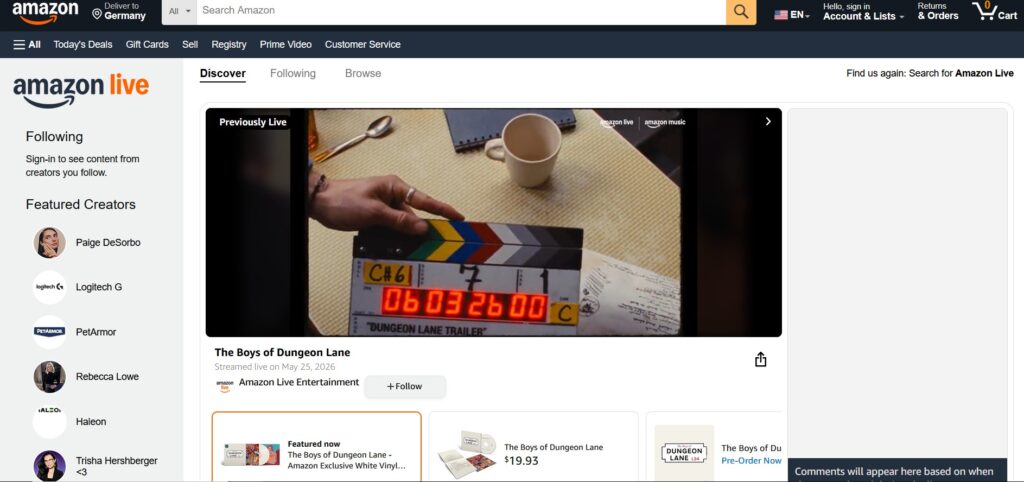Viewport: 1024px width, 482px height.
Task: Open Prime Video in navigation
Action: point(285,44)
